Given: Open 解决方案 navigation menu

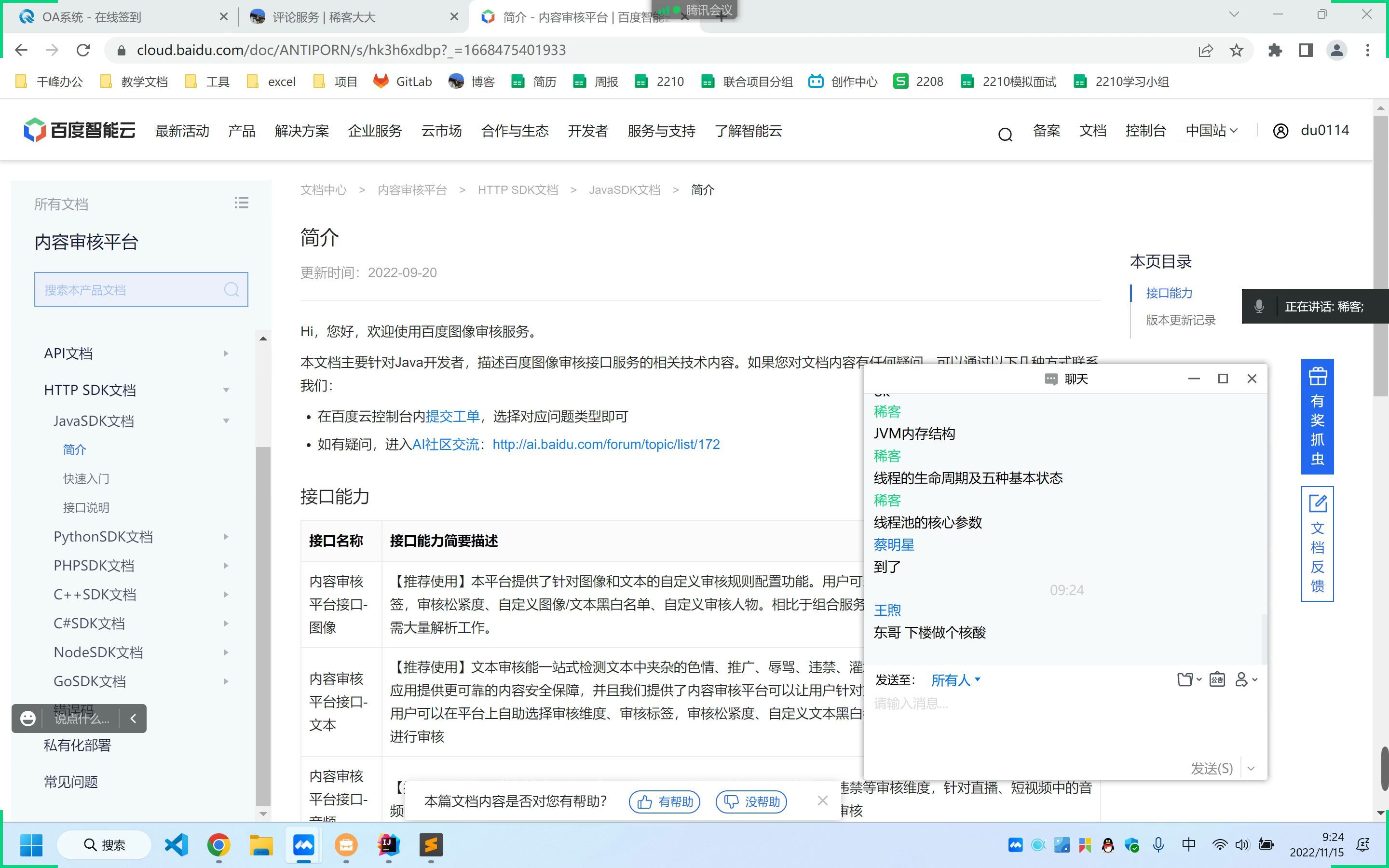Looking at the screenshot, I should tap(302, 131).
